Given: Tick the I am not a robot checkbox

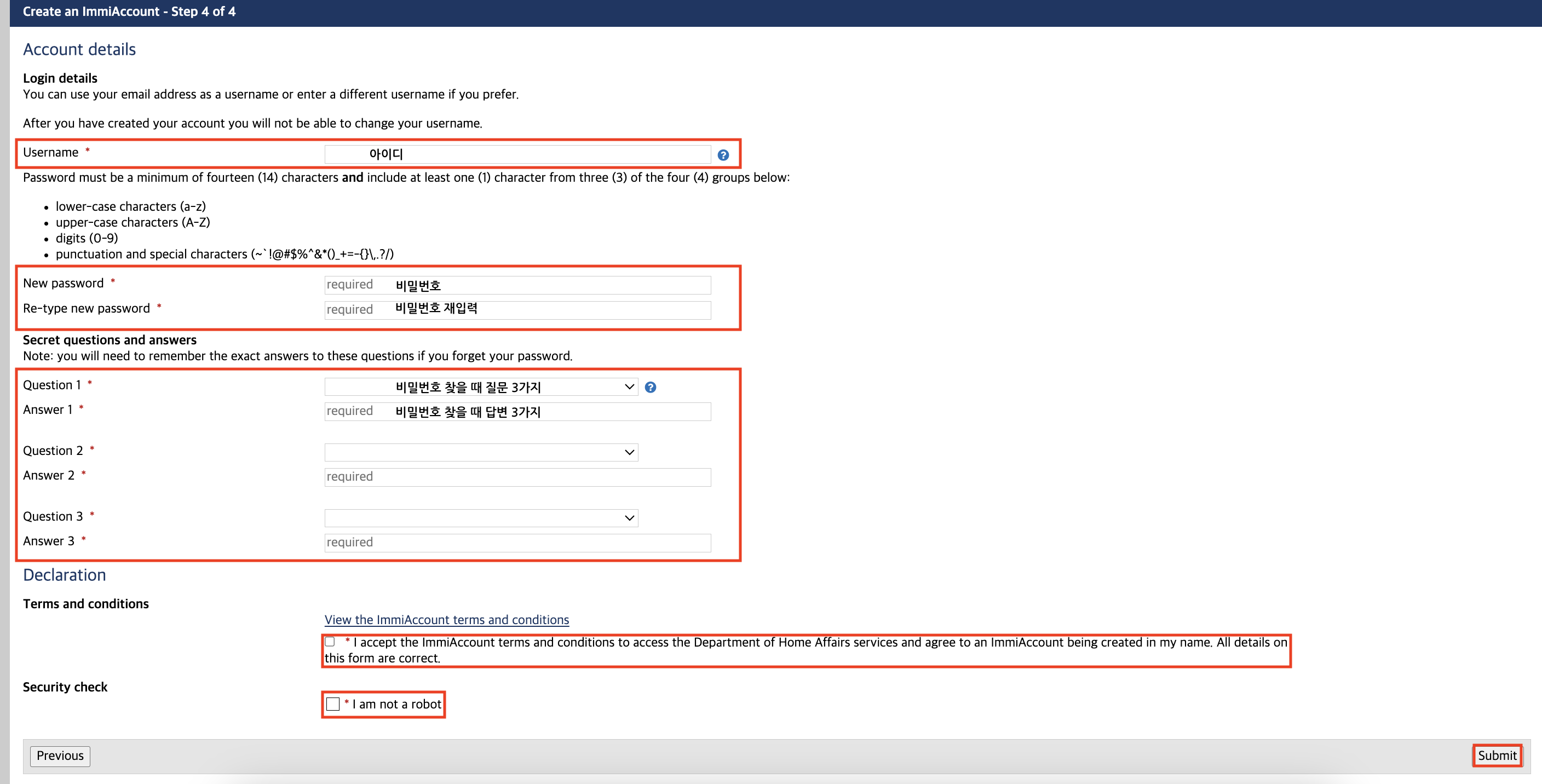Looking at the screenshot, I should (333, 704).
